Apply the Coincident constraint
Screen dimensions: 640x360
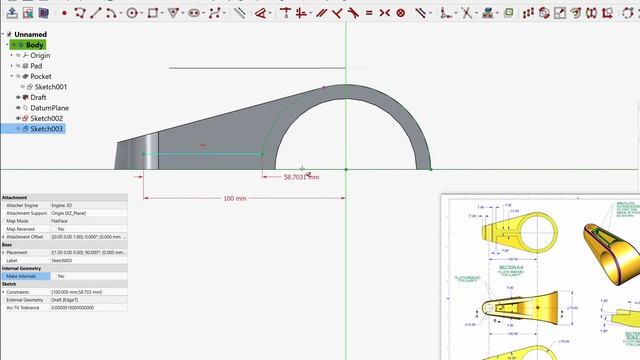pyautogui.click(x=285, y=13)
